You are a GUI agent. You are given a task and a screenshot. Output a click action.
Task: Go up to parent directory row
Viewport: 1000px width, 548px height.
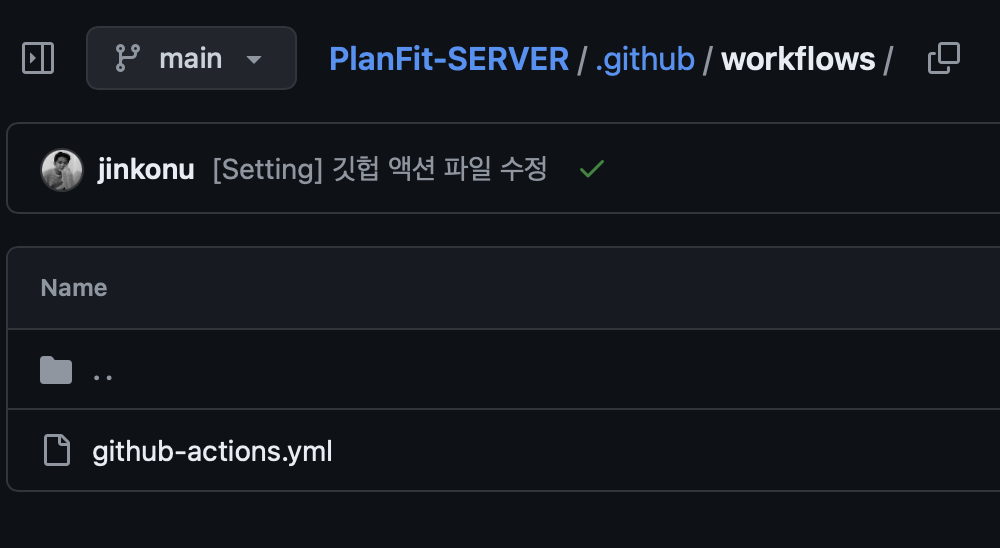[x=504, y=369]
